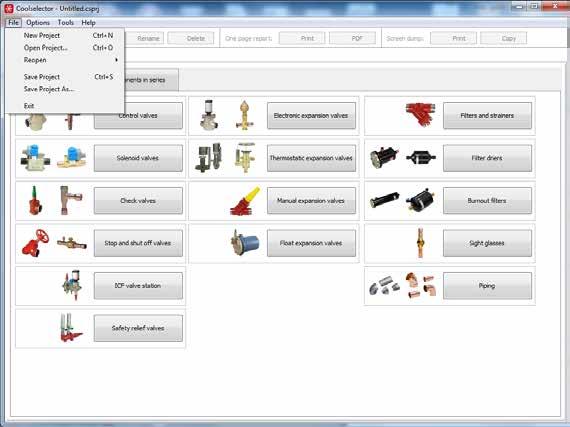Click the blue solenoid valve image
This screenshot has width=570, height=427.
pos(35,158)
